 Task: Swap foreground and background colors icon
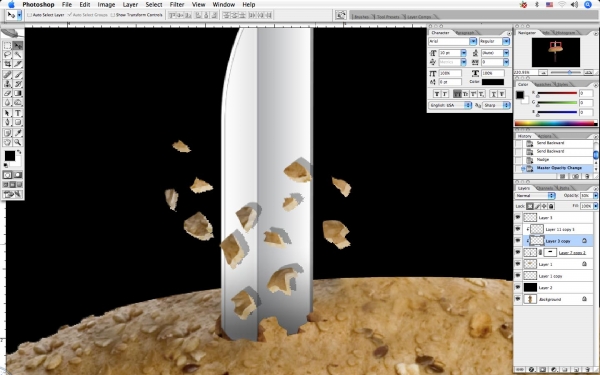19,152
